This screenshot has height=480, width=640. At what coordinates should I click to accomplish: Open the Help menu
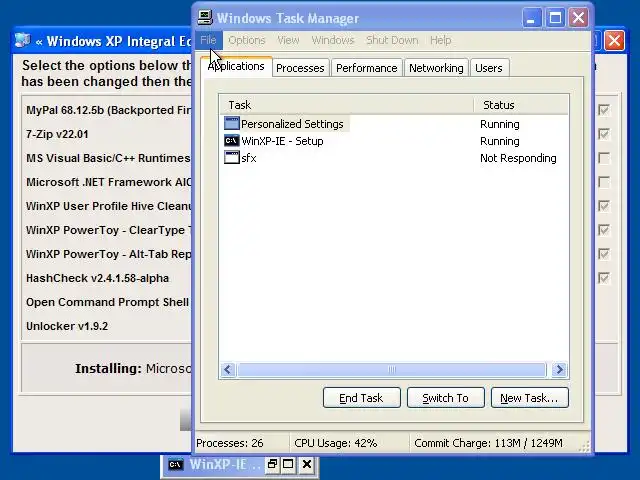click(x=440, y=40)
